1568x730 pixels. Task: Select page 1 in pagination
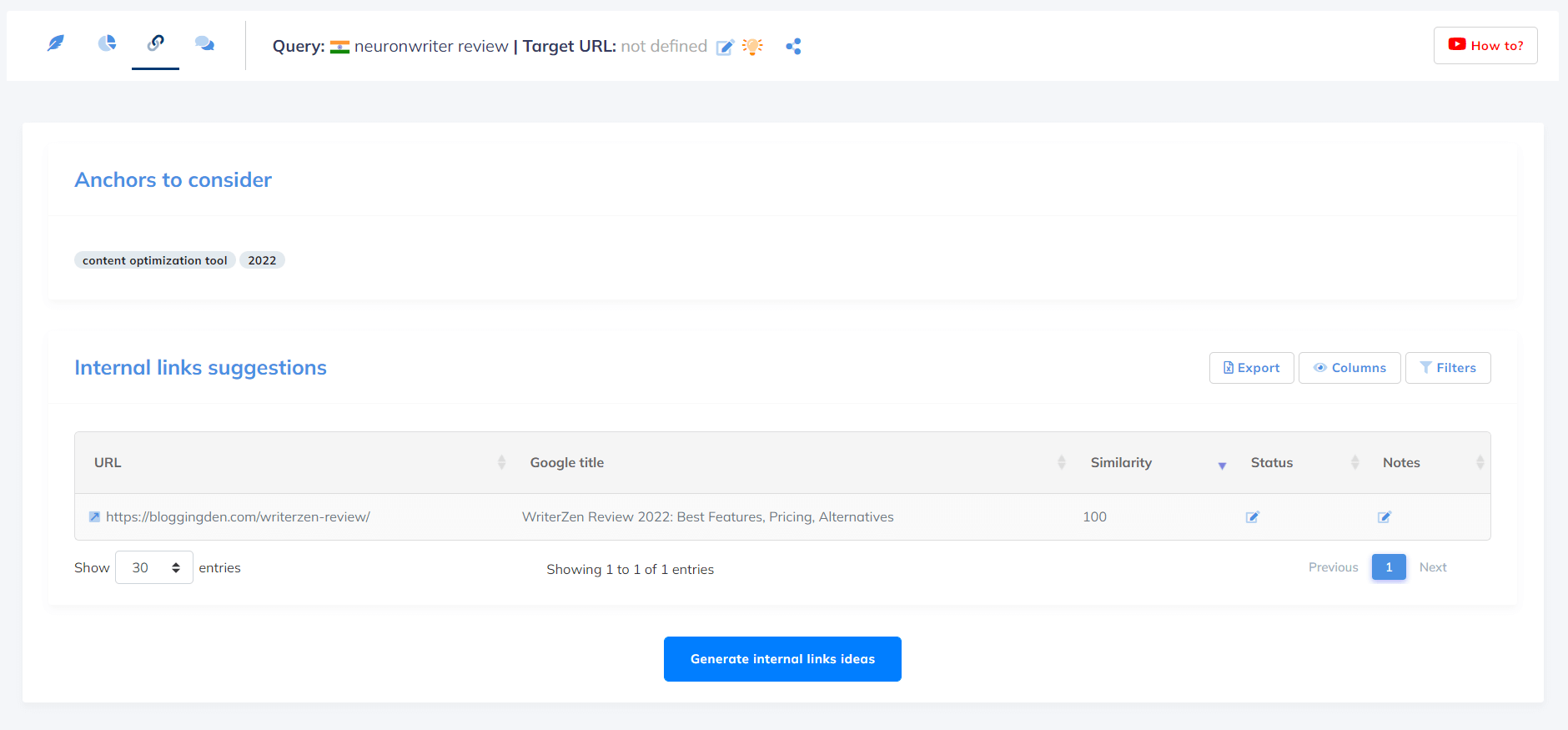[x=1389, y=567]
